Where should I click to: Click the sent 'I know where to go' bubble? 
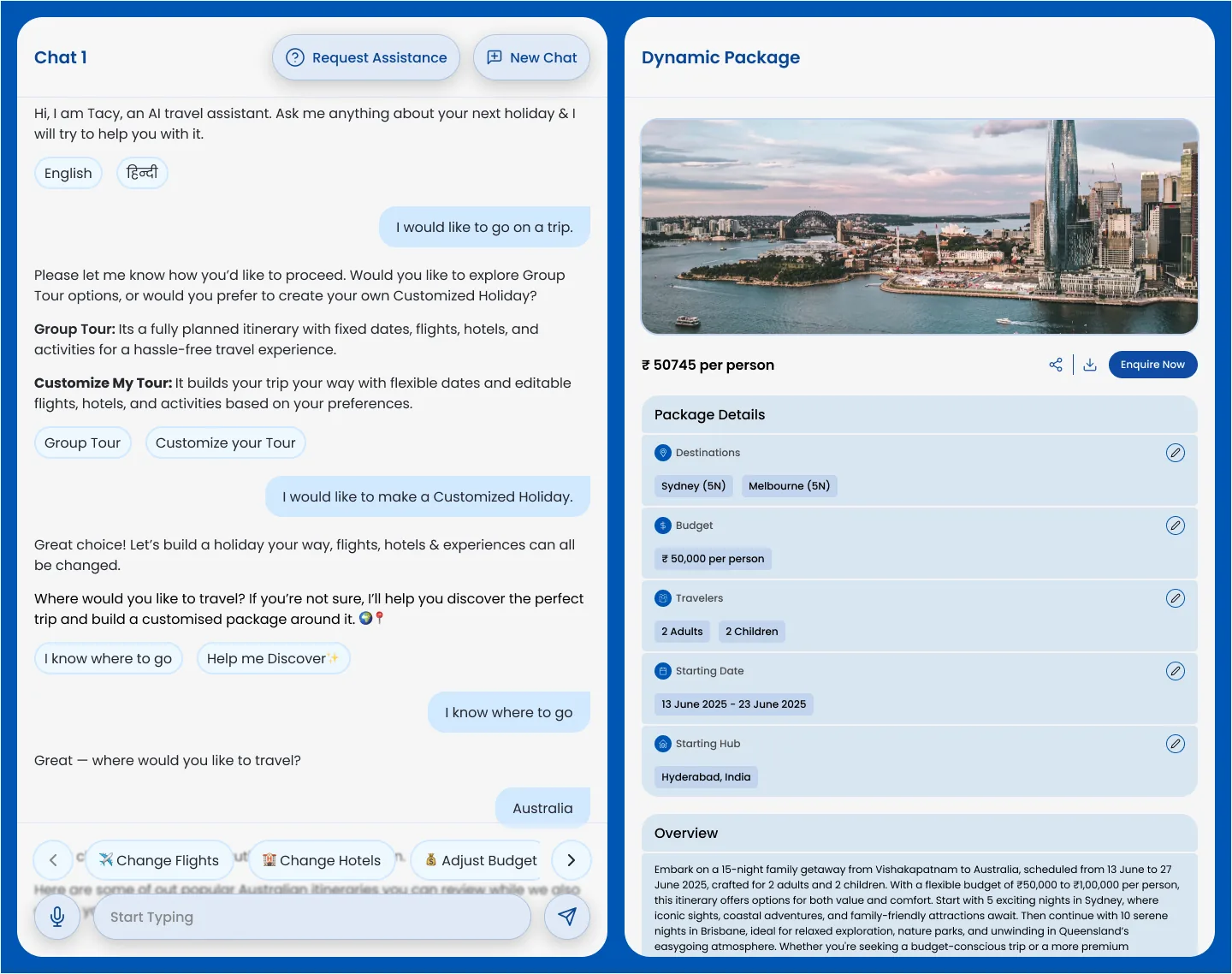pyautogui.click(x=509, y=712)
